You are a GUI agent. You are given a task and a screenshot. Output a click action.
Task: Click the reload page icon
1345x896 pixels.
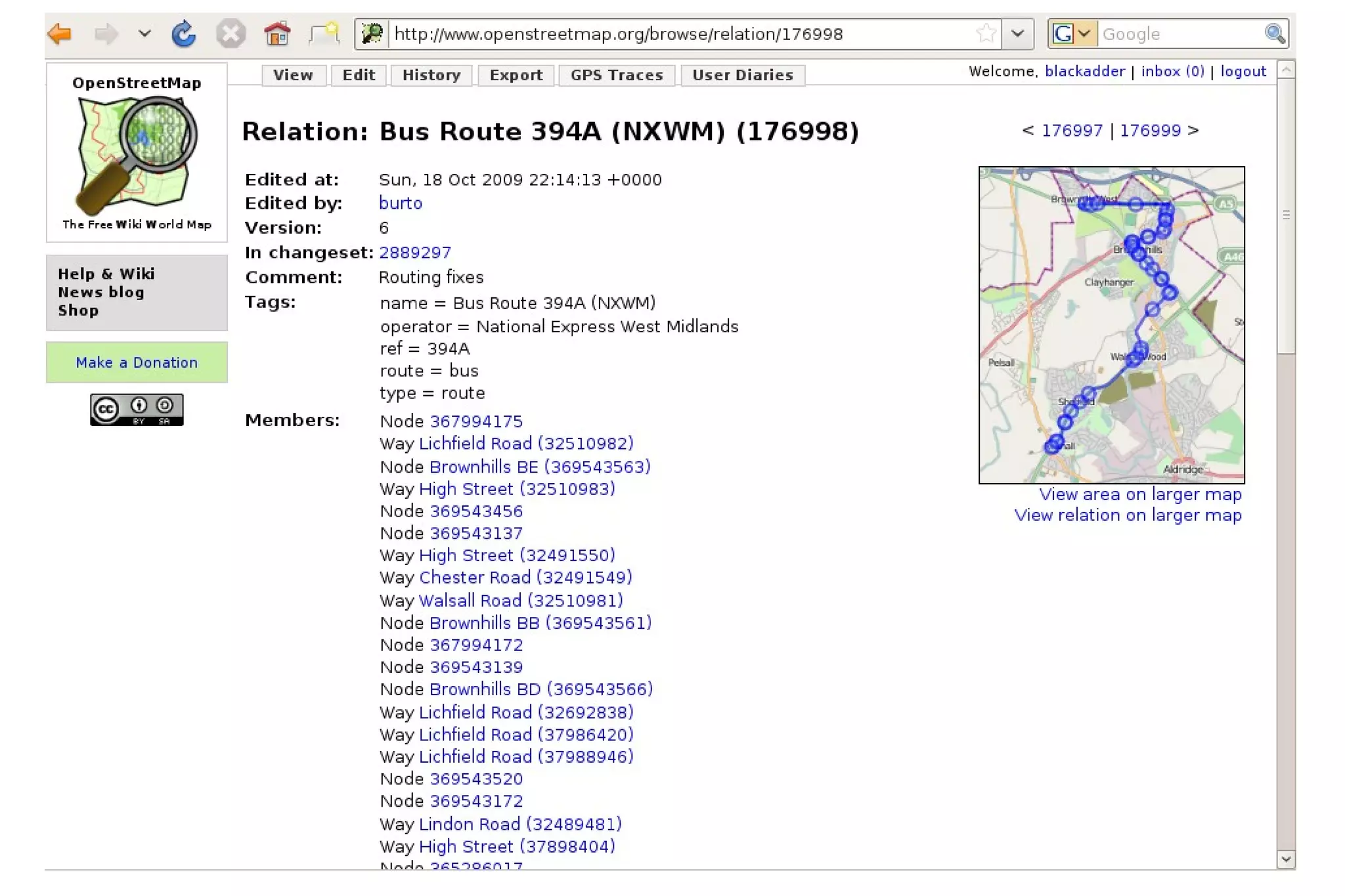click(183, 33)
